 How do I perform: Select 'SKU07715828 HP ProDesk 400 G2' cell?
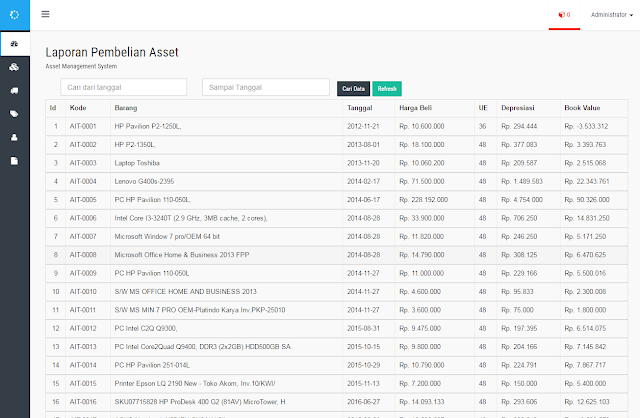coord(227,402)
